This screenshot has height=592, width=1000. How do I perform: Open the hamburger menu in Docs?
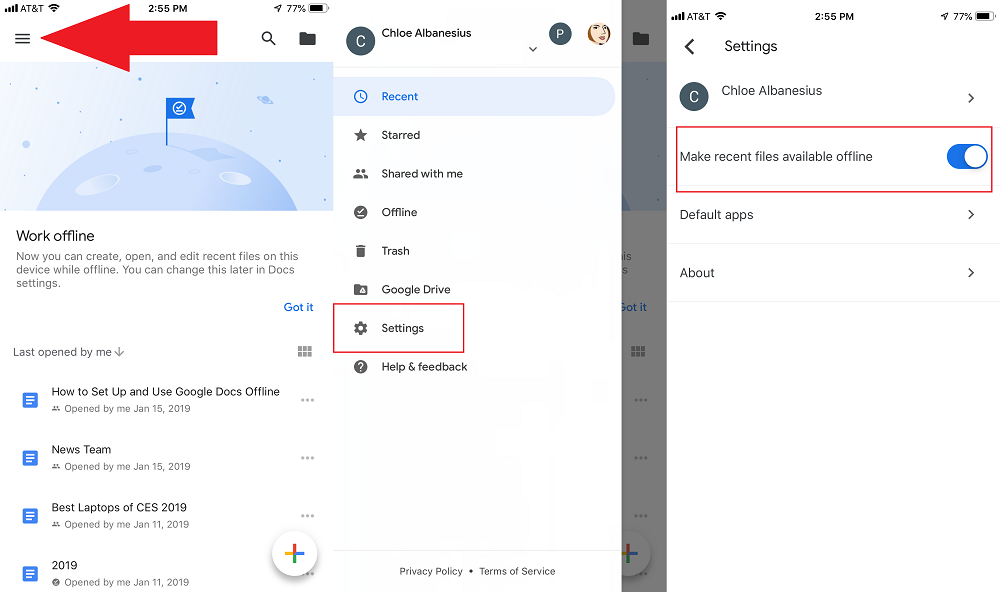[x=22, y=39]
